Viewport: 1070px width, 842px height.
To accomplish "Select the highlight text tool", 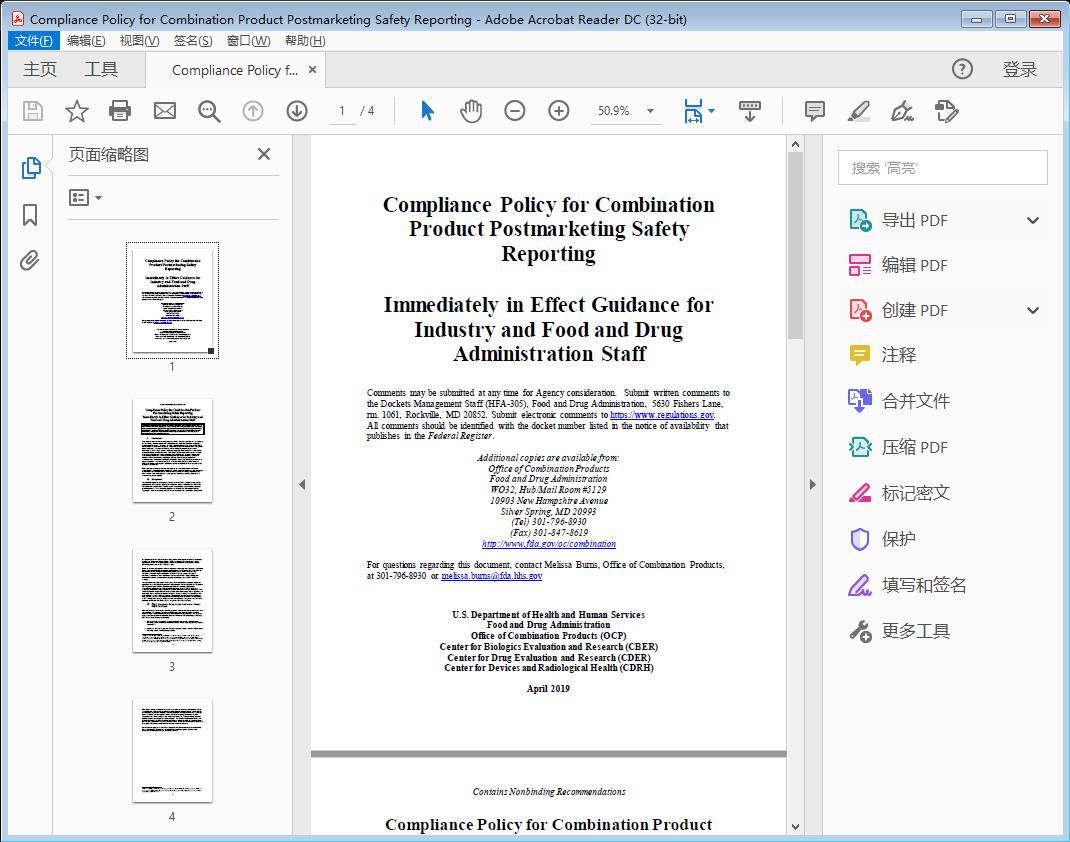I will point(859,111).
